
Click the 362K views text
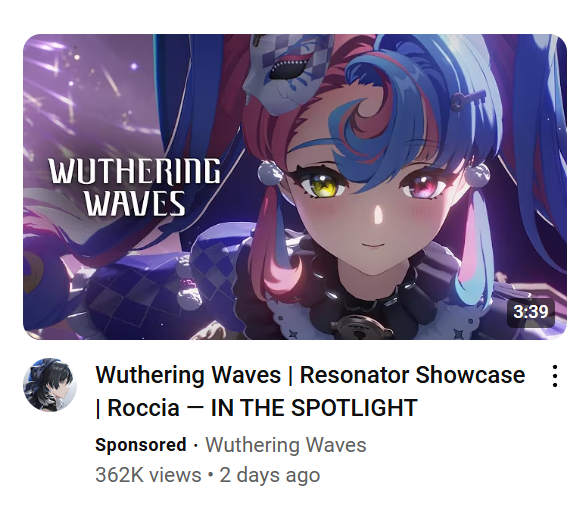pyautogui.click(x=148, y=475)
